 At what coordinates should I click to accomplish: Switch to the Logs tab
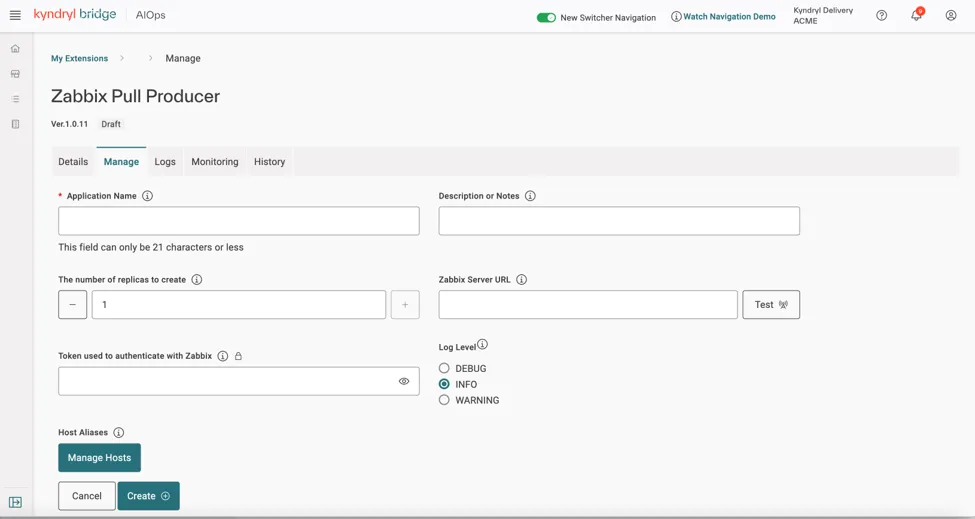(165, 162)
